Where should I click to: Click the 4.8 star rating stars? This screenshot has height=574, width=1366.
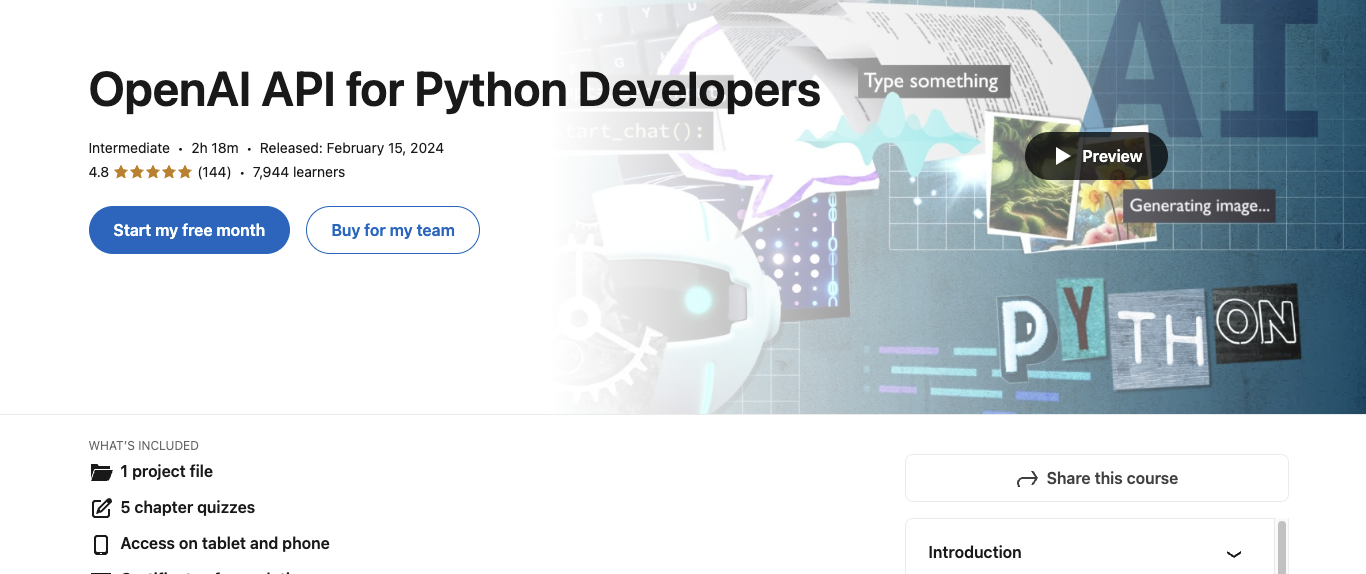click(153, 172)
